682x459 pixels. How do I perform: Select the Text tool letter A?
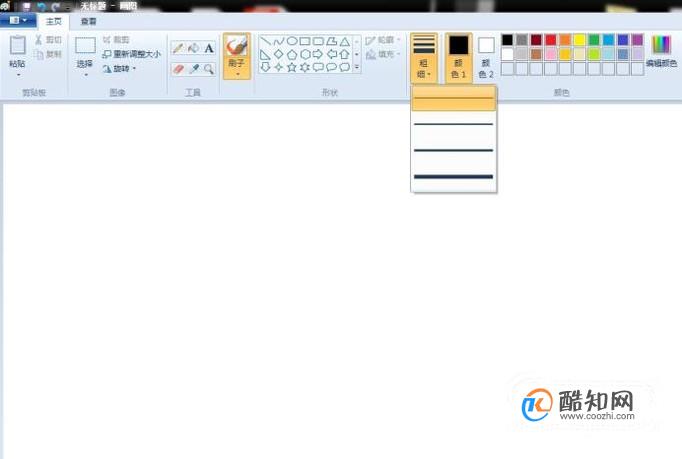(209, 48)
